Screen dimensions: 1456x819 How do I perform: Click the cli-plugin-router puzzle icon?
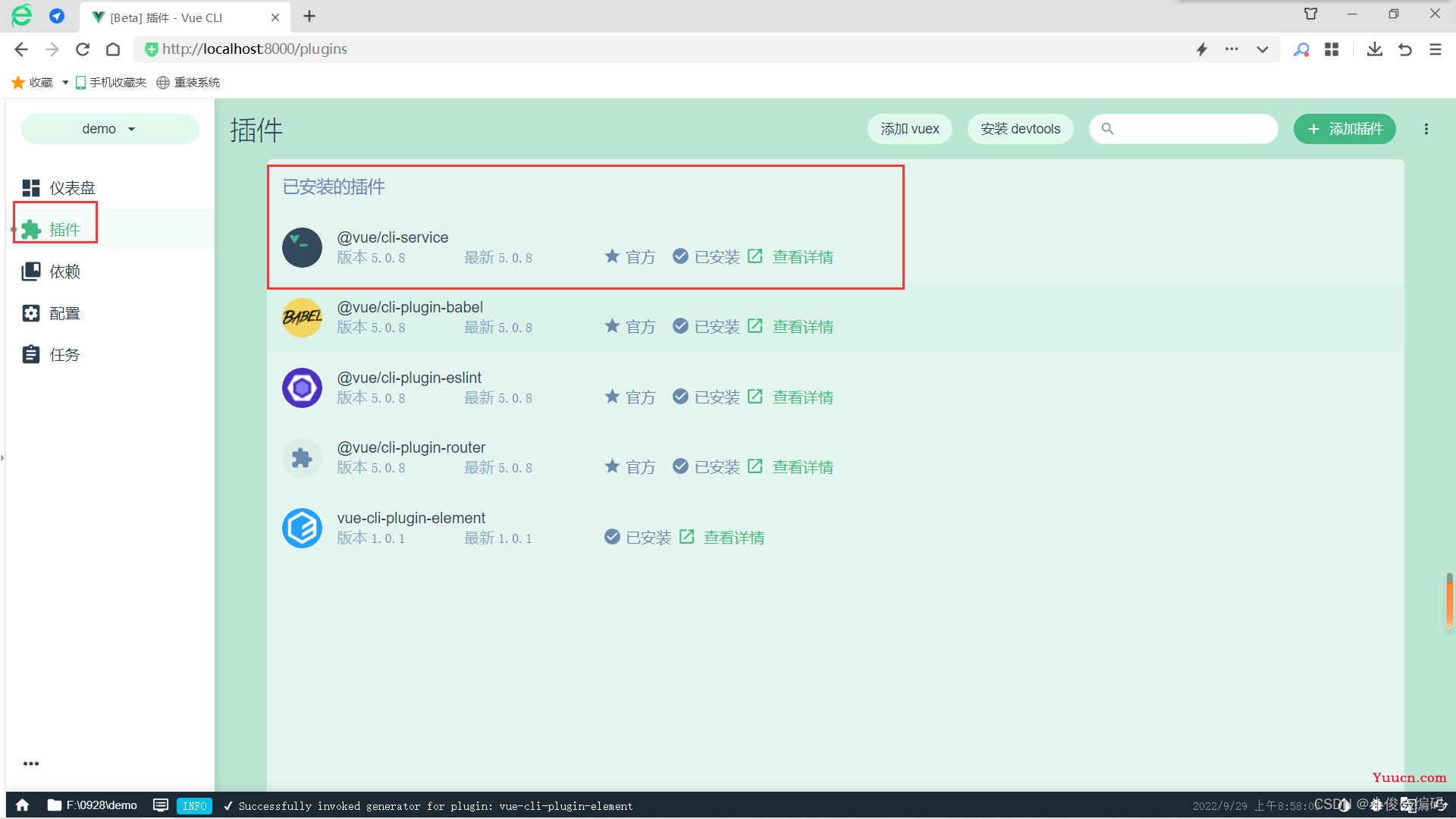point(302,458)
